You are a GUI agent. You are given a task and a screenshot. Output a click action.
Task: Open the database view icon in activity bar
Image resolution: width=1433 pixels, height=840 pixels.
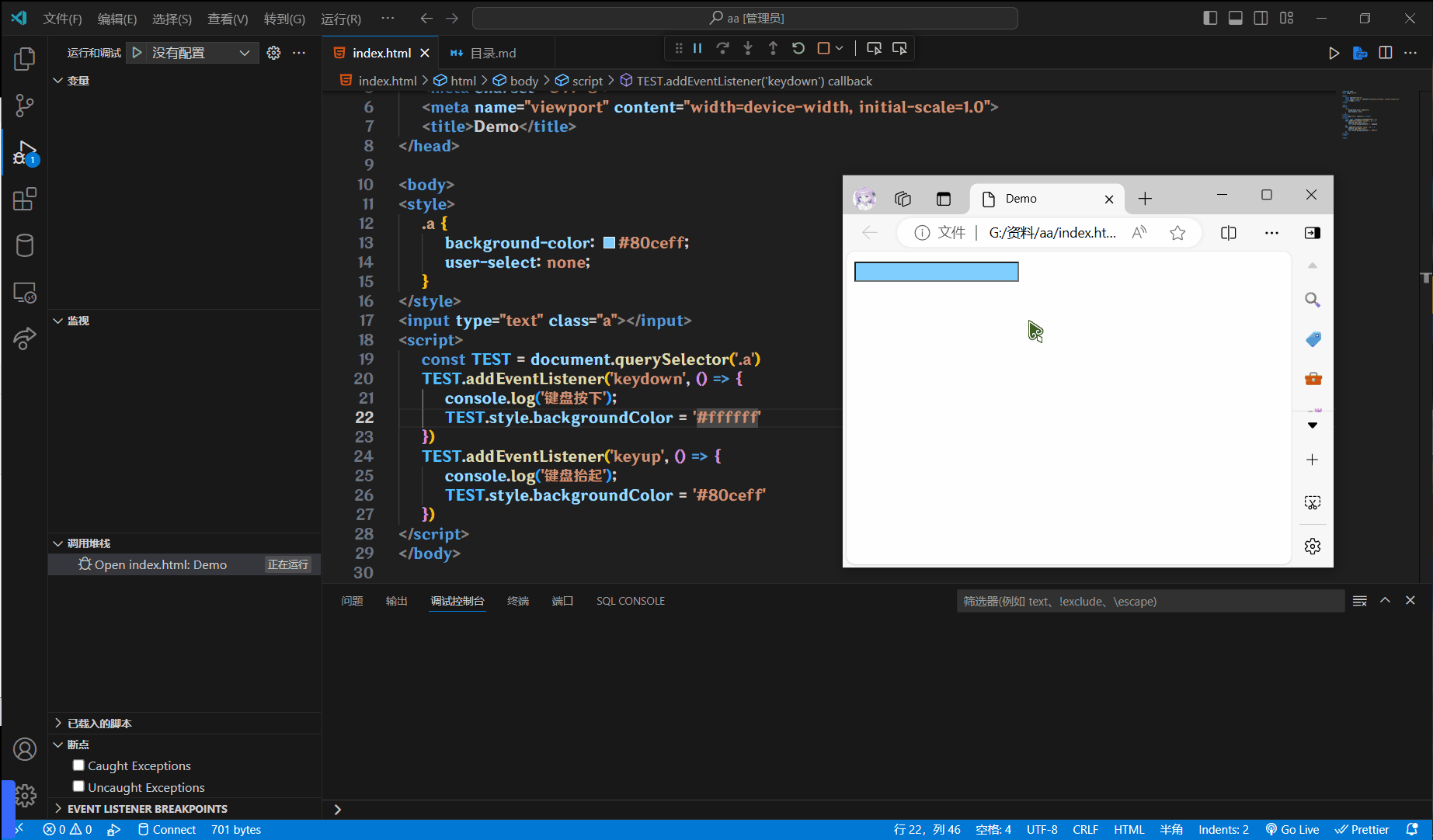click(x=25, y=246)
